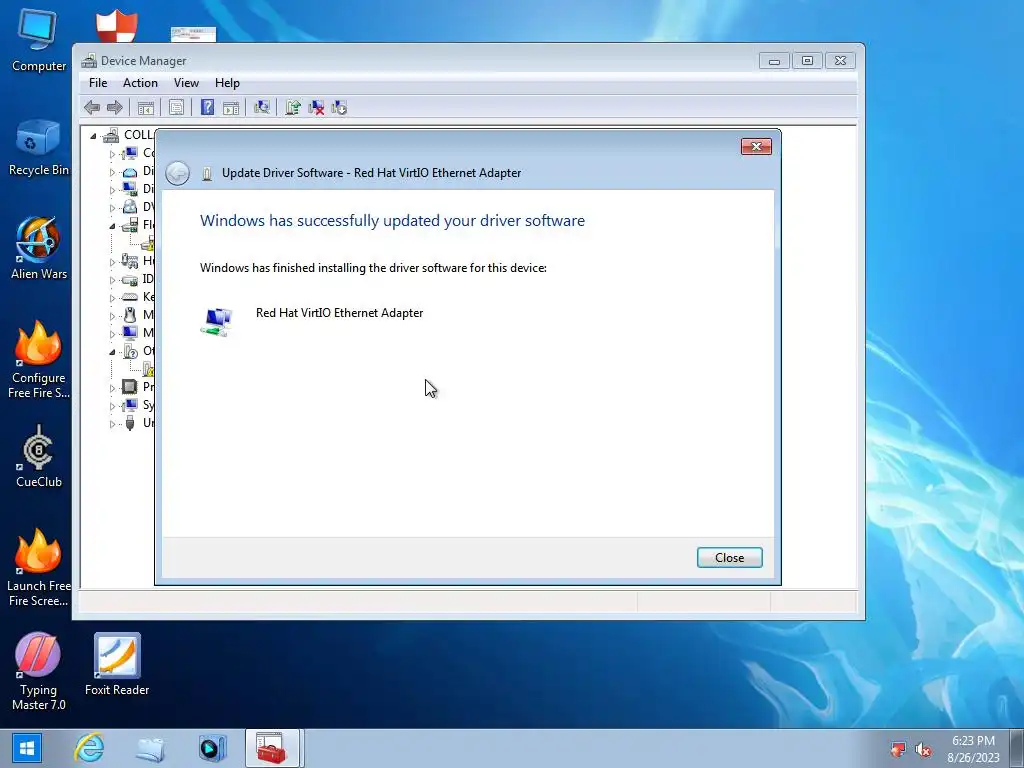Click the round back arrow in the update dialog
The width and height of the screenshot is (1024, 768).
[x=177, y=173]
